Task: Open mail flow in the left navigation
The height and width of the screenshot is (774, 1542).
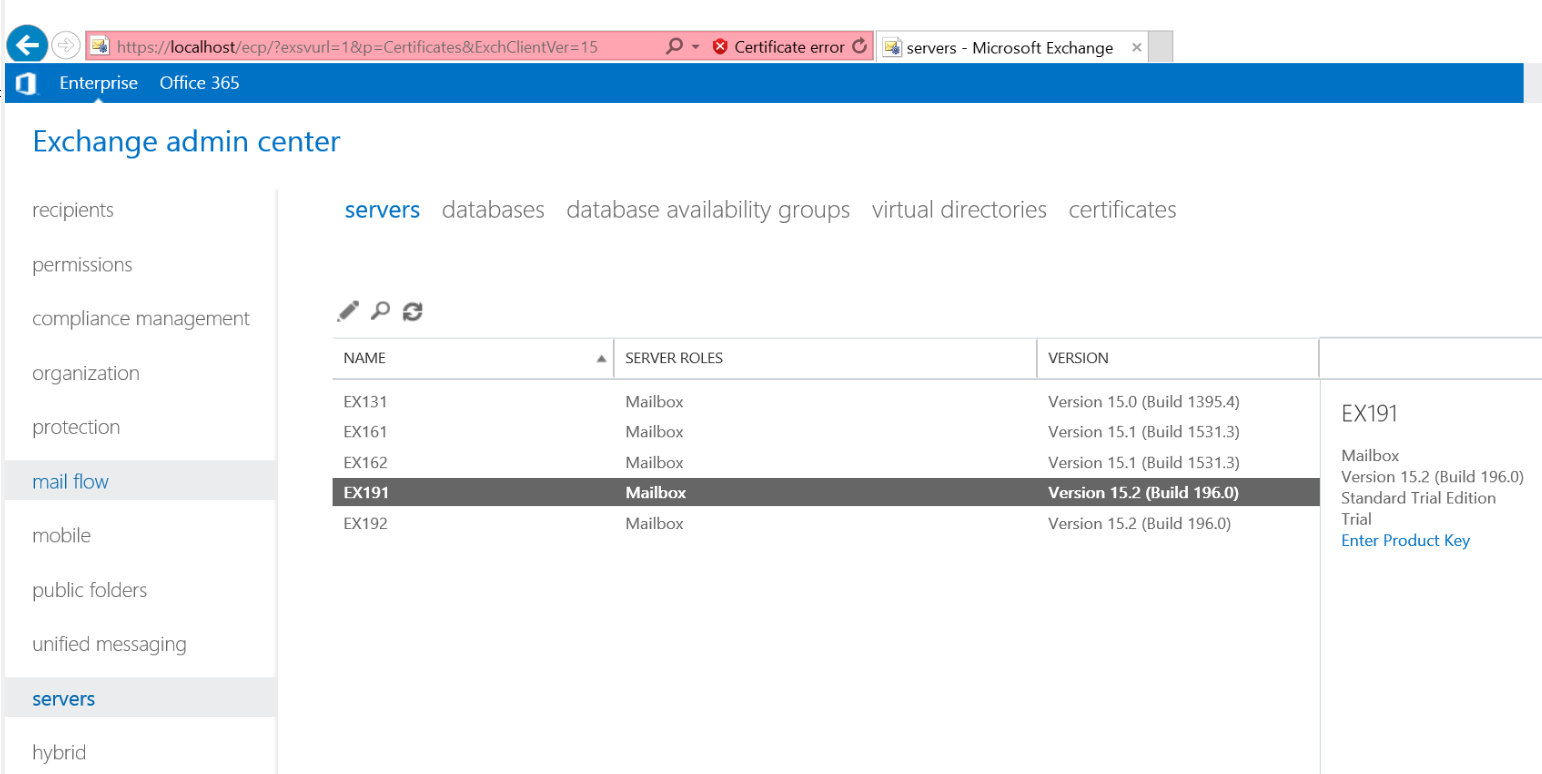Action: click(70, 481)
